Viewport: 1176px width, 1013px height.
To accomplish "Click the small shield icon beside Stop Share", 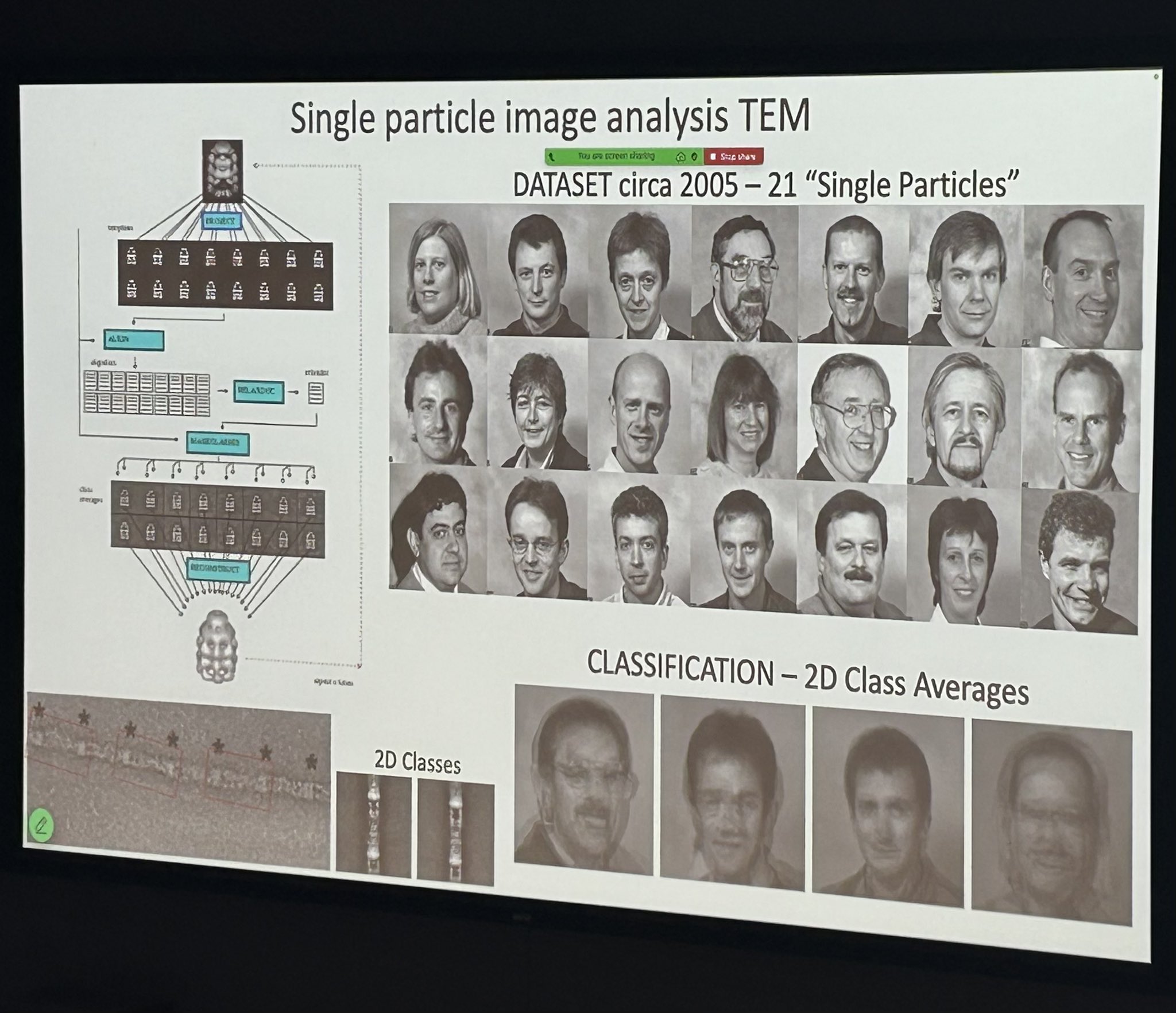I will click(695, 156).
